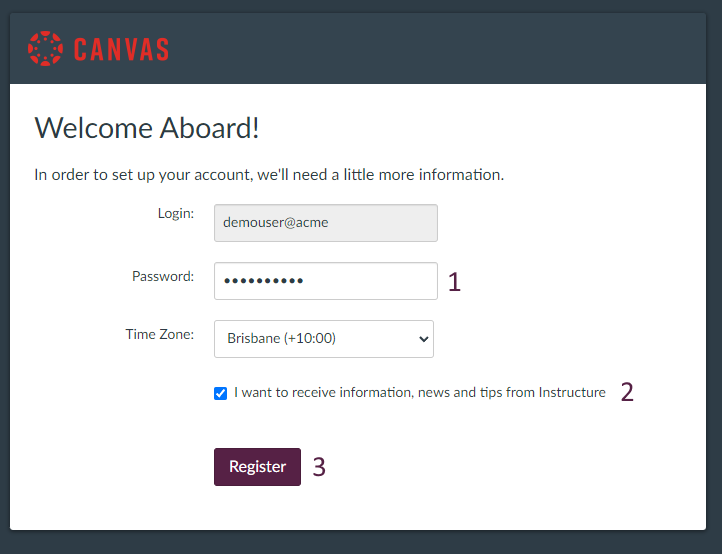Click the Time Zone label
The width and height of the screenshot is (722, 554).
click(x=159, y=334)
